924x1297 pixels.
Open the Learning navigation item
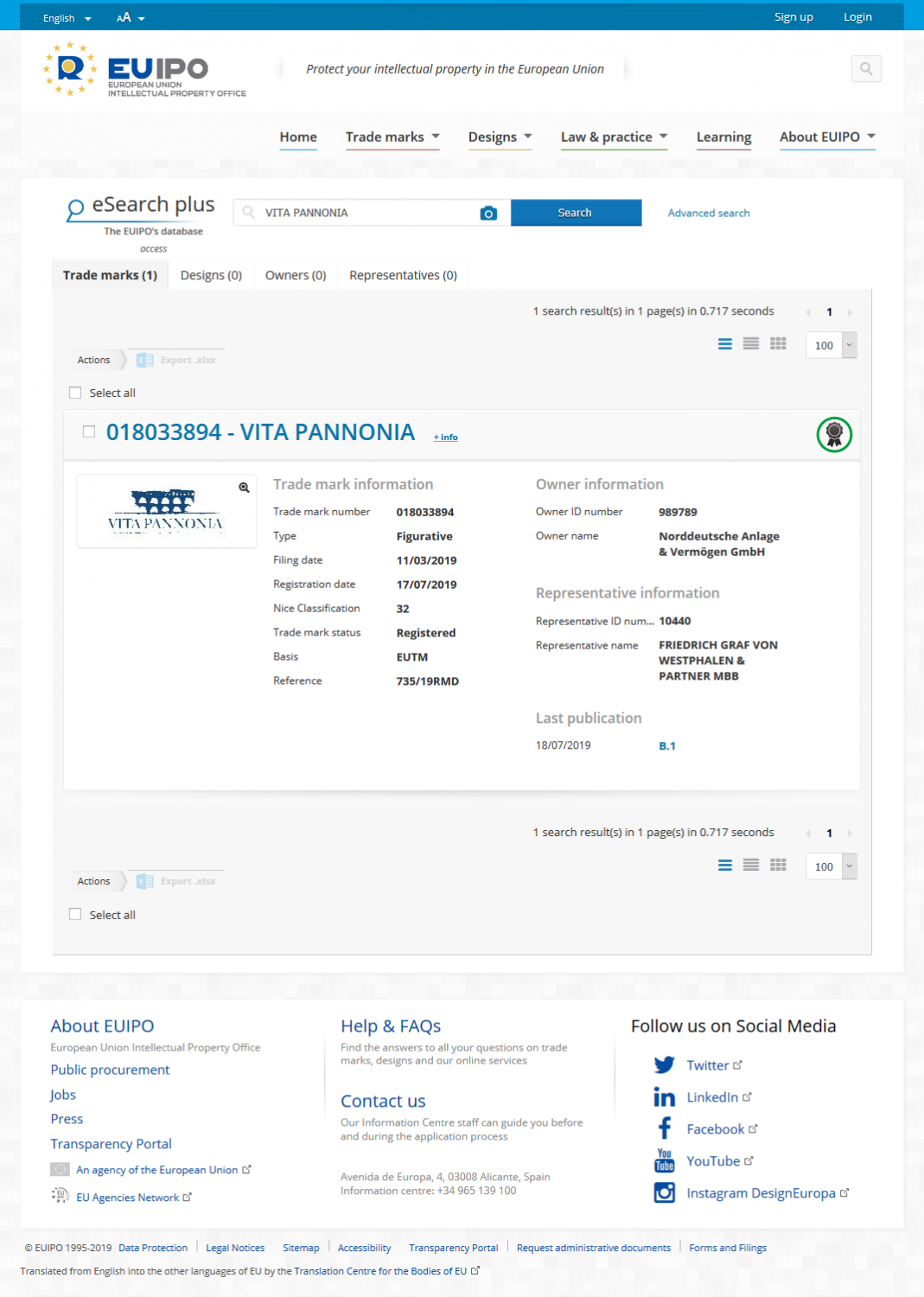coord(723,137)
